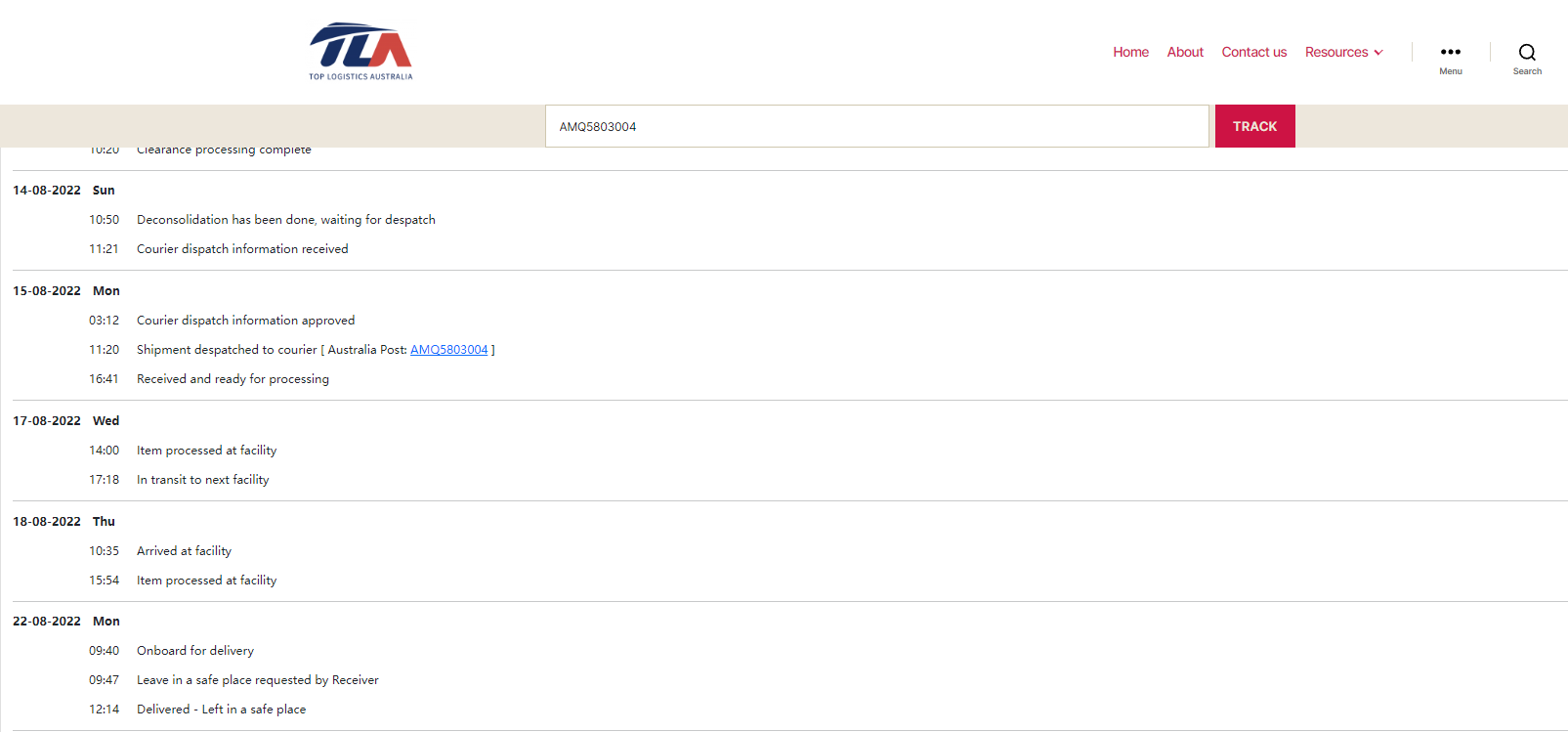Click the 'In transit to next facility' entry
The image size is (1568, 732).
point(202,480)
